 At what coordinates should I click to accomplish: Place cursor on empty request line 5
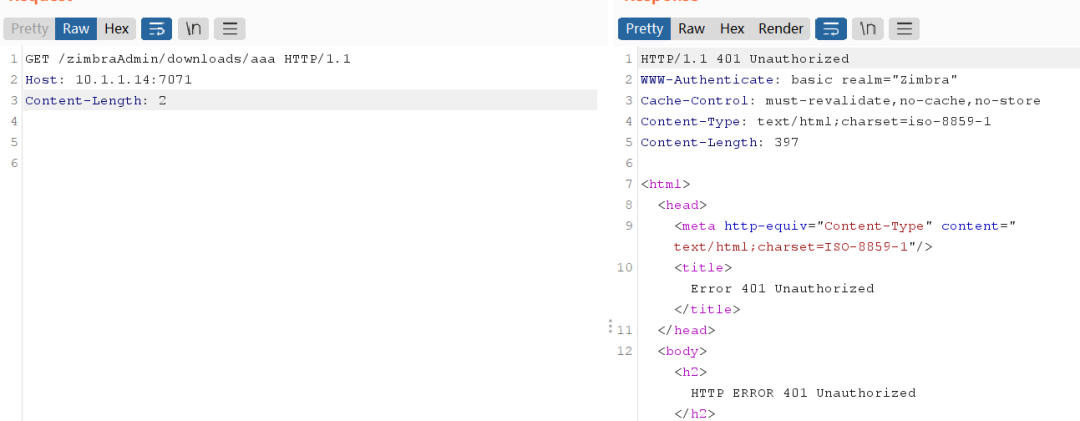tap(310, 143)
